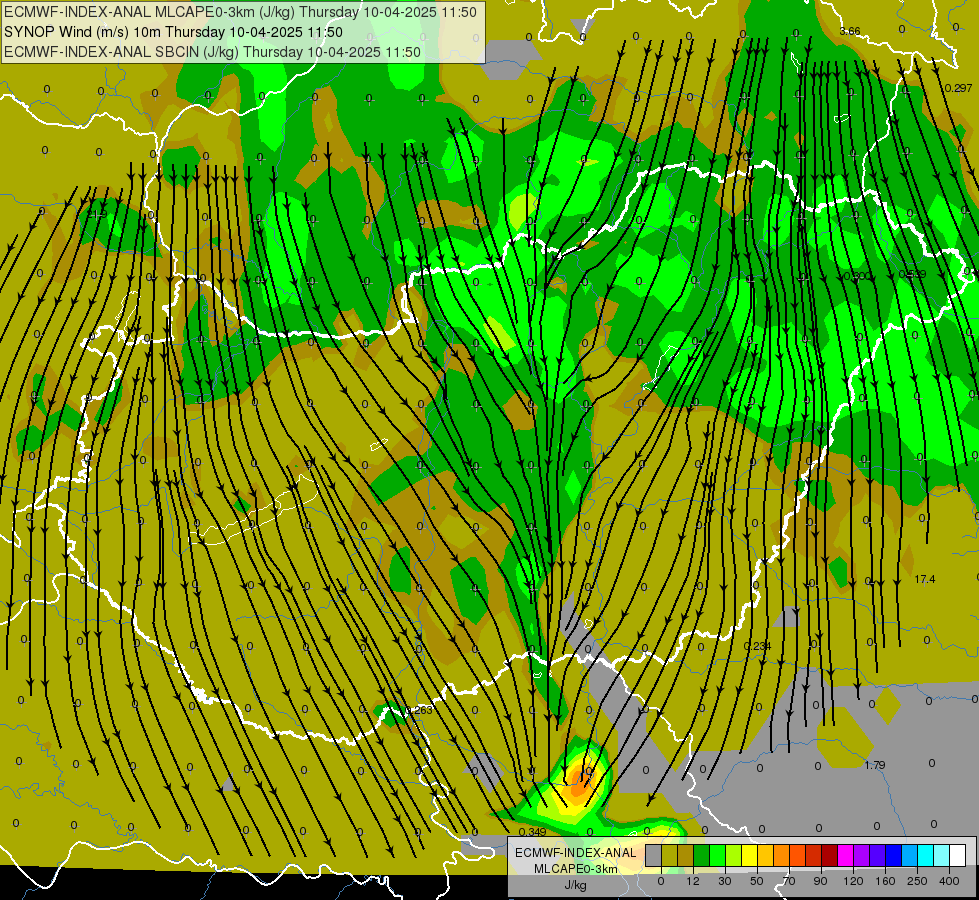Click the amber legend swatch after tick 50
This screenshot has width=979, height=900.
coord(766,855)
